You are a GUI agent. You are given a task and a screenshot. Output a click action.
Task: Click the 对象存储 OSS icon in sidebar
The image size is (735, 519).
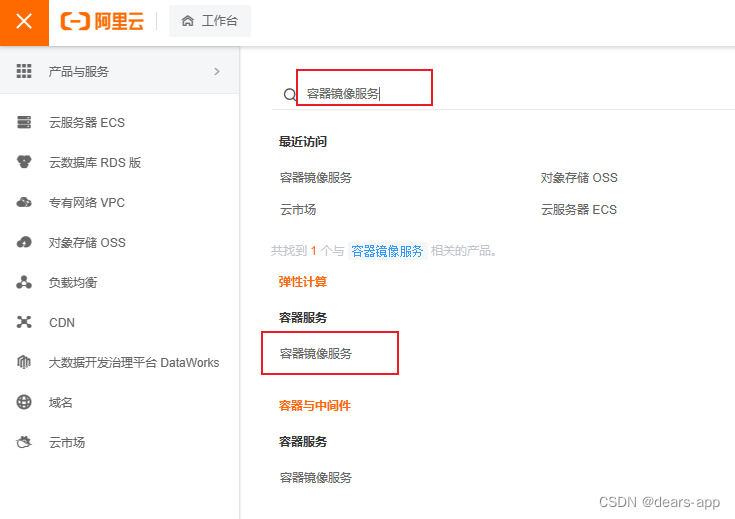coord(24,242)
